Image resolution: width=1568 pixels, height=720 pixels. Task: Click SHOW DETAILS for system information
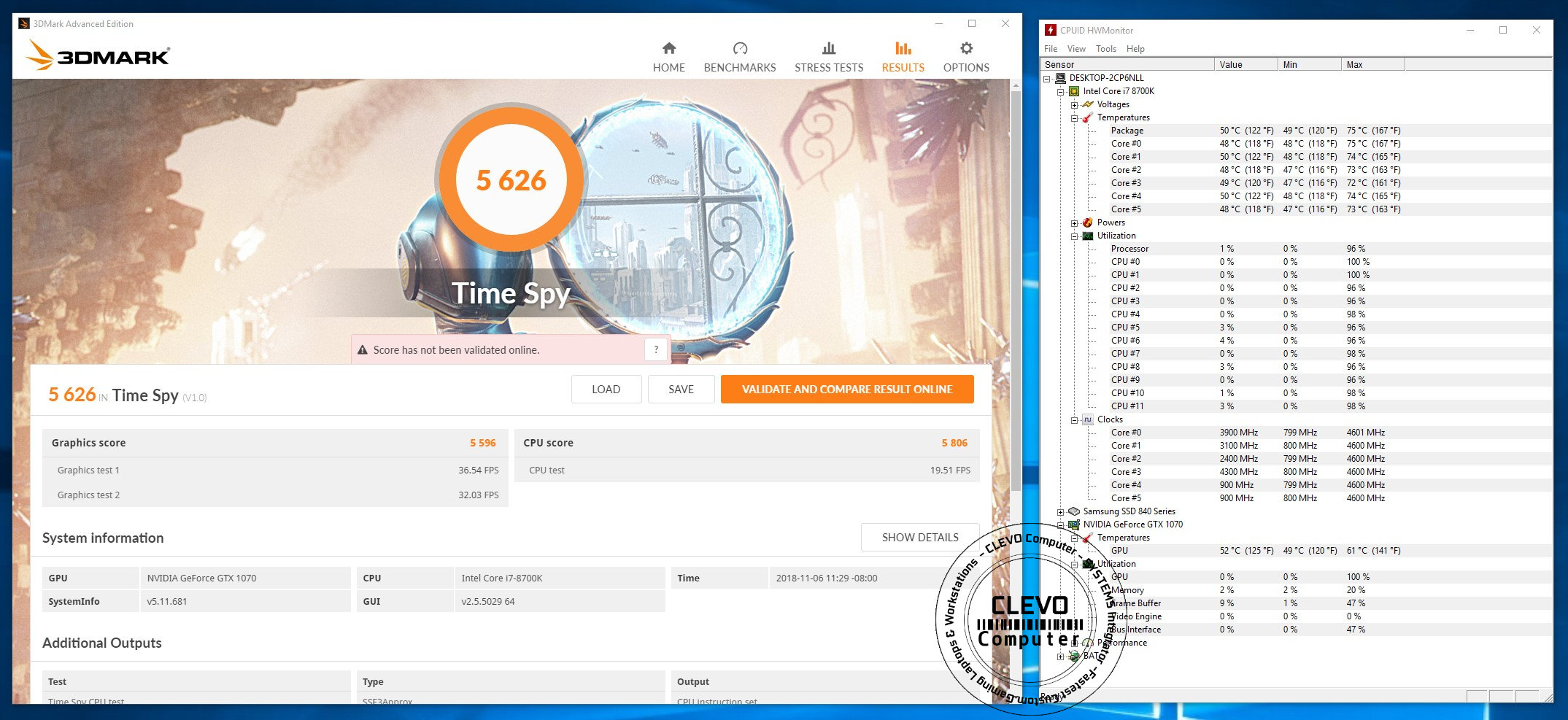tap(920, 538)
